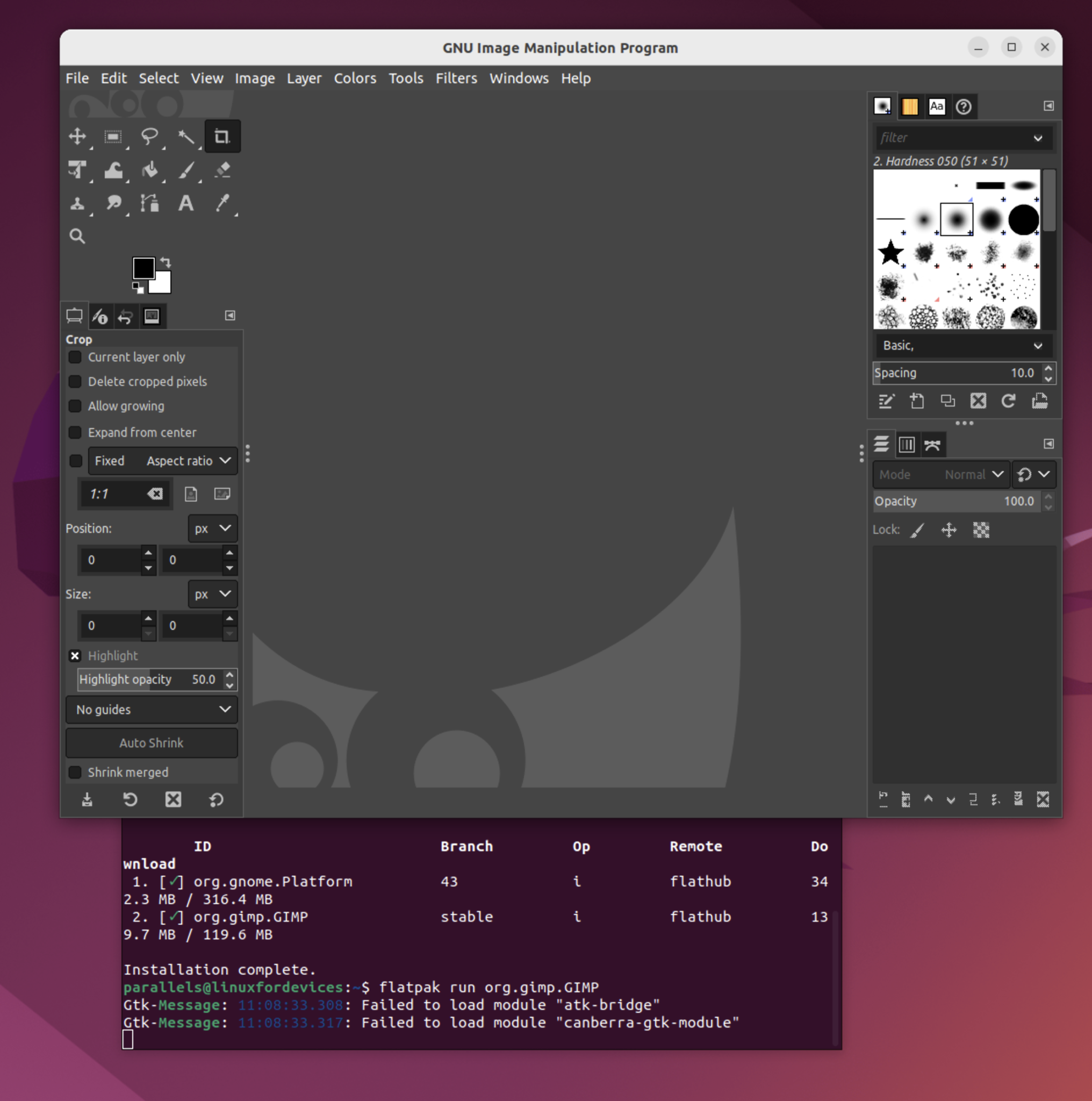
Task: Select the Color Picker eyedropper tool
Action: [x=222, y=203]
